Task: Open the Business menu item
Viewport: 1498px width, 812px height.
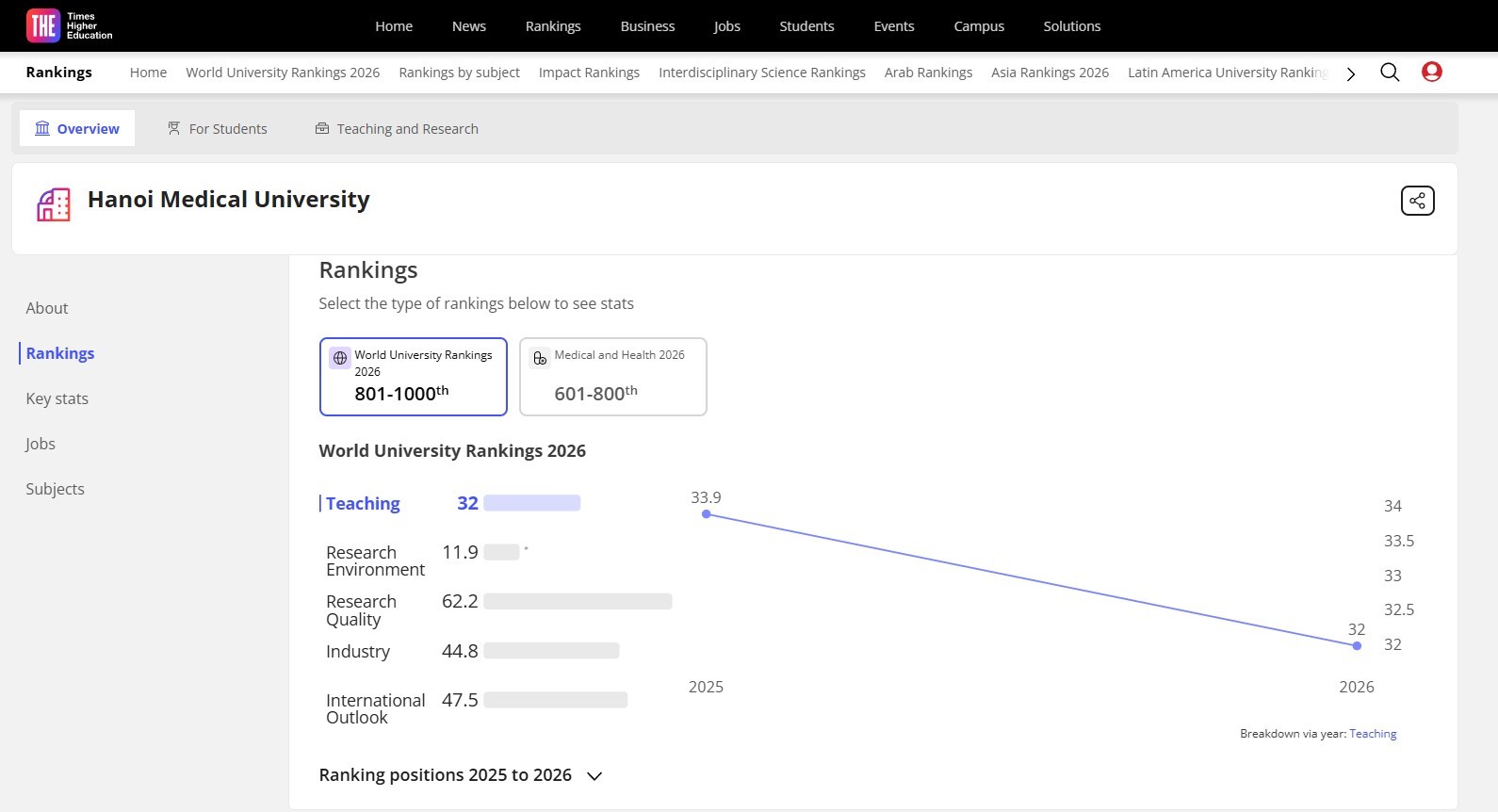Action: (x=647, y=26)
